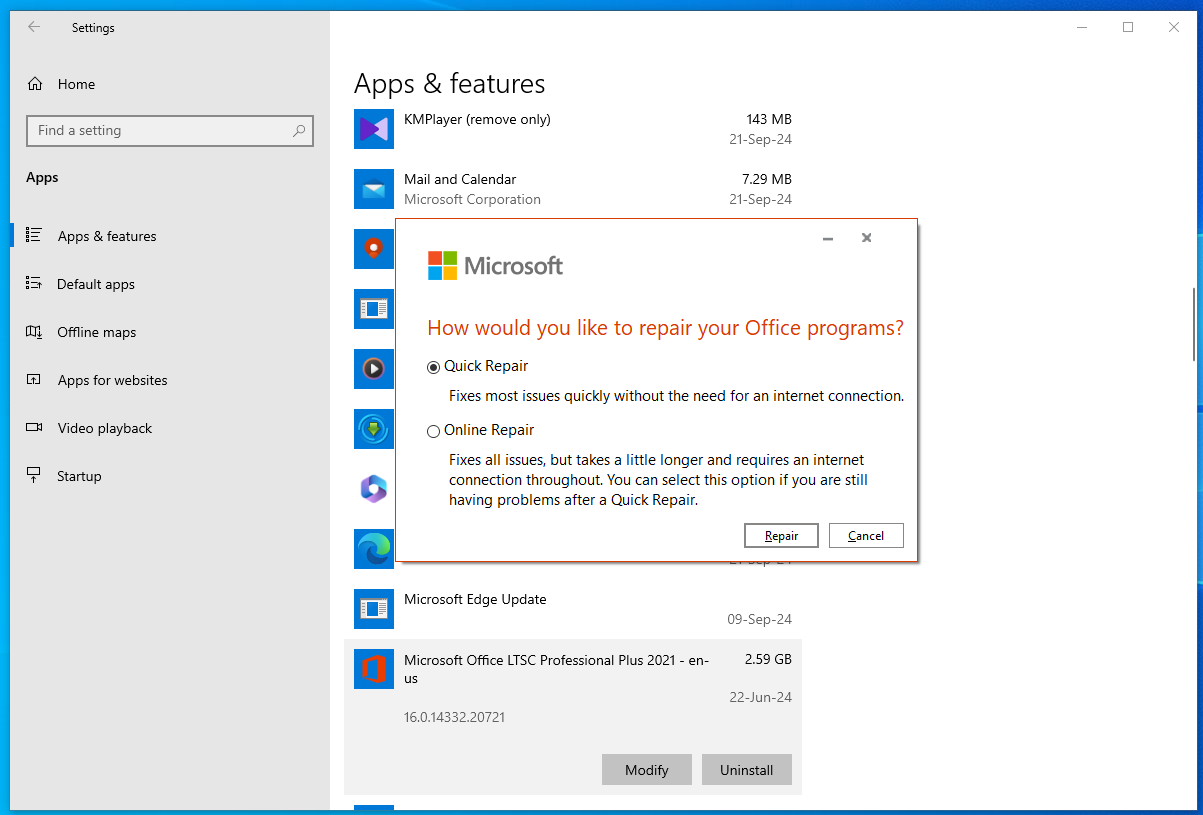This screenshot has width=1203, height=815.
Task: Click the Microsoft Edge browser icon
Action: click(x=374, y=549)
